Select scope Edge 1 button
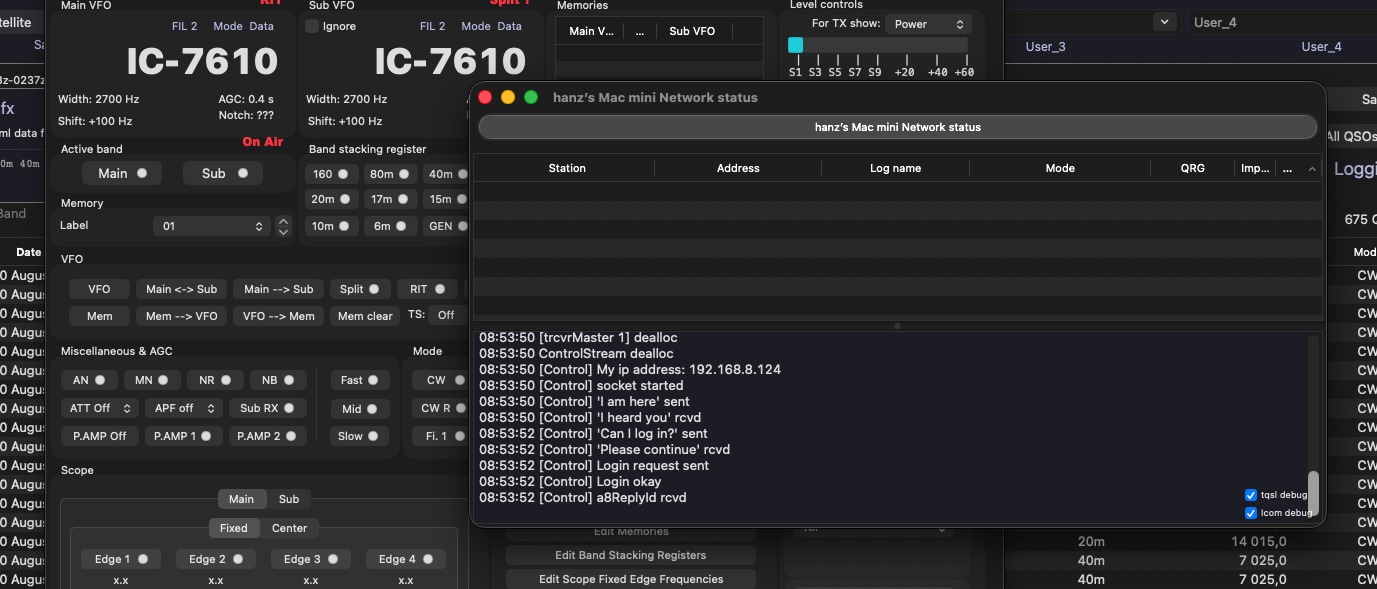 [x=121, y=559]
